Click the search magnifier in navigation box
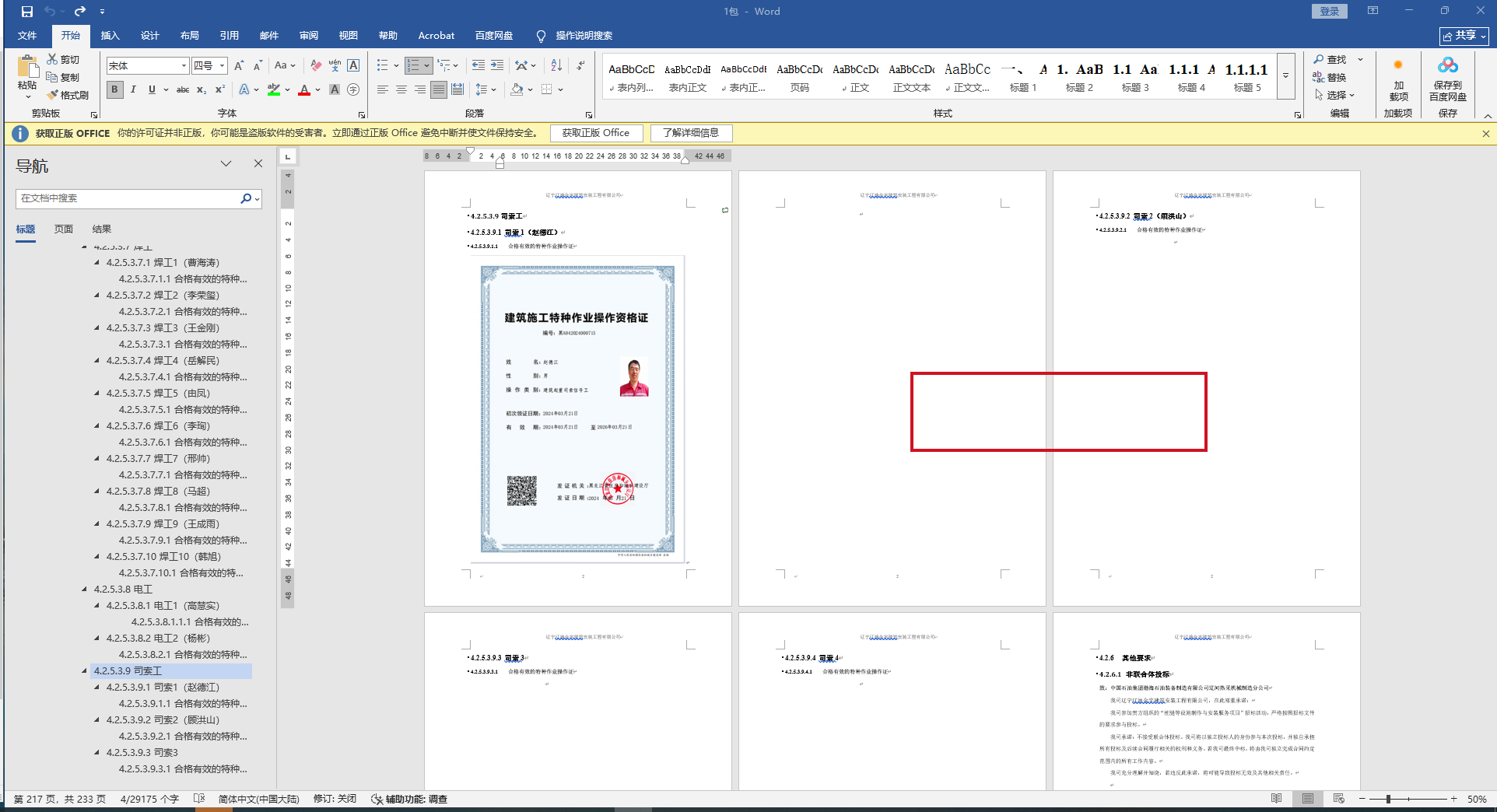 246,198
